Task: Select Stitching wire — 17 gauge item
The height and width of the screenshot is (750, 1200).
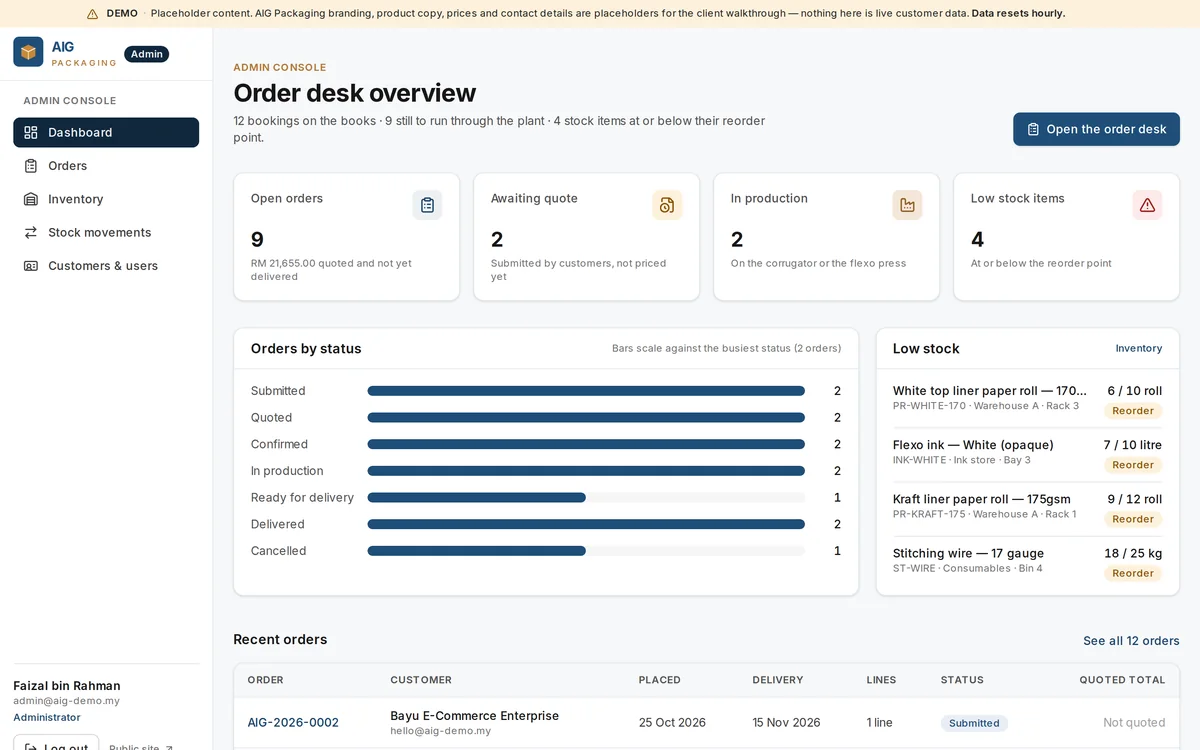Action: pos(1027,563)
